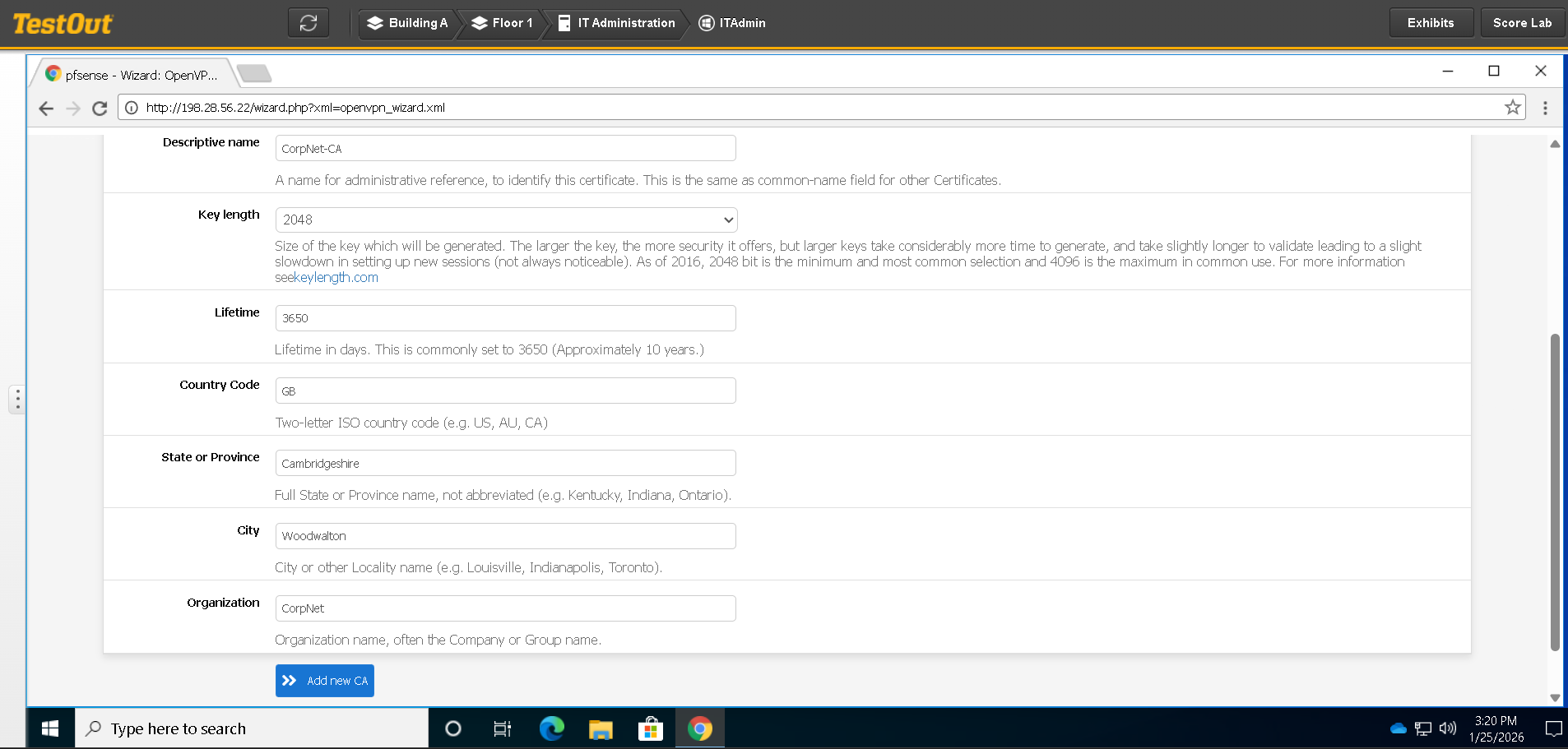The width and height of the screenshot is (1568, 749).
Task: Open Microsoft Store from taskbar
Action: [x=650, y=728]
